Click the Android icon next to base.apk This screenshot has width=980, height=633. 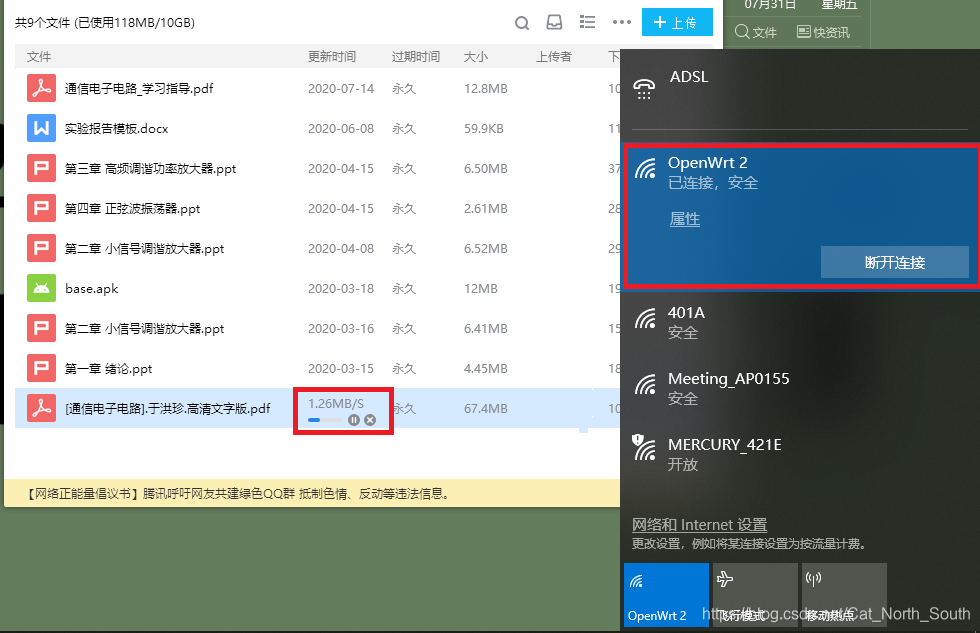tap(41, 288)
